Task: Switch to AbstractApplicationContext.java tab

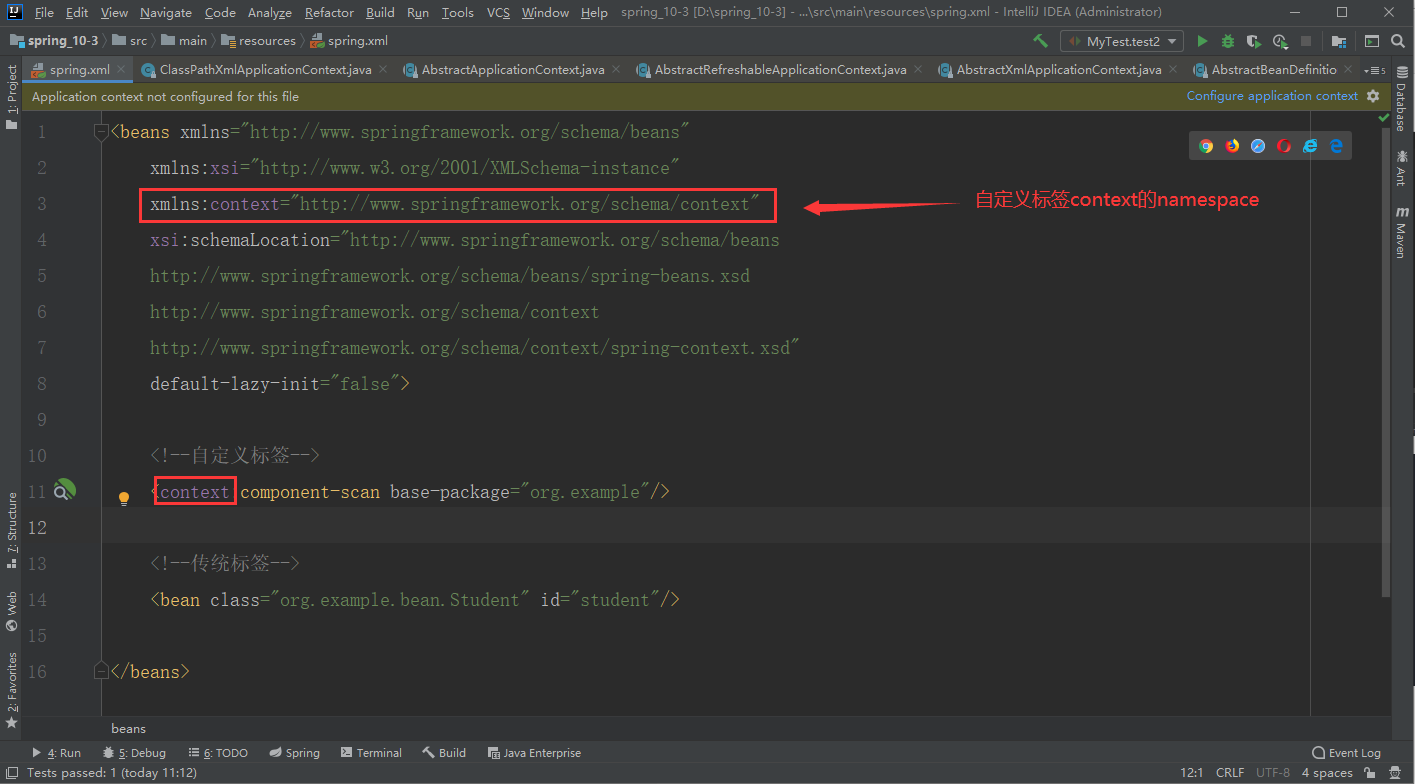Action: 512,70
